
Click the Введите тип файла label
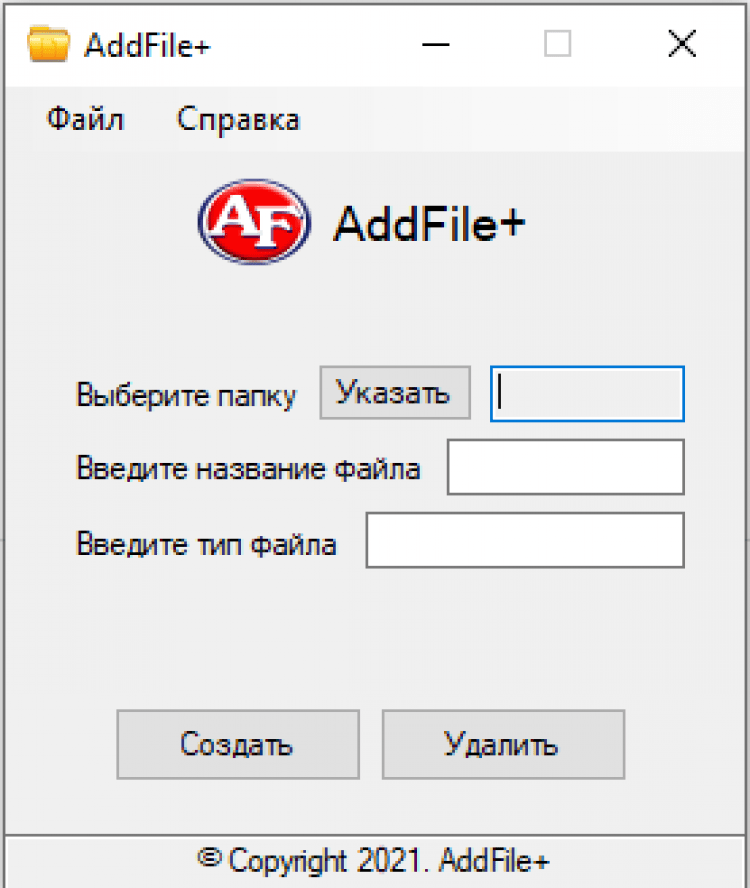[x=206, y=544]
